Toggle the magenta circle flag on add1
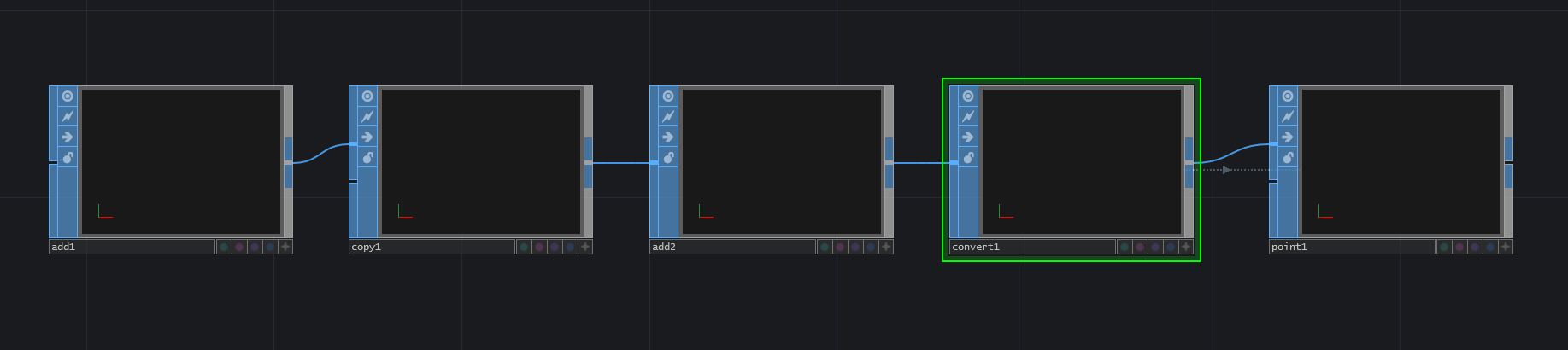Viewport: 1568px width, 350px height. [239, 247]
